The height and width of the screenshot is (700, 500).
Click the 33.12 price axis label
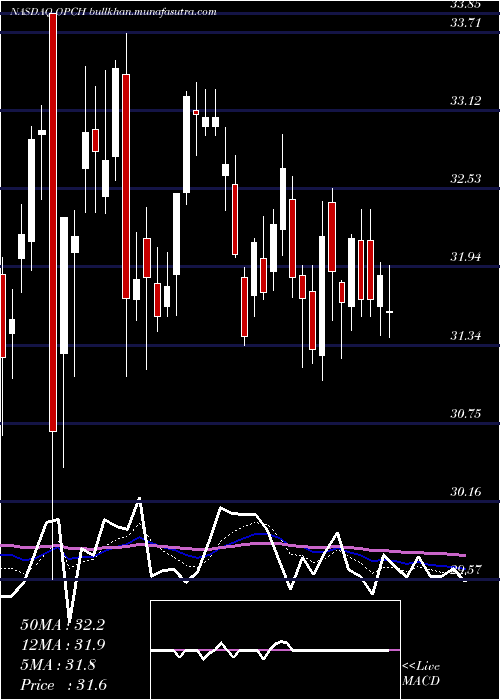465,101
